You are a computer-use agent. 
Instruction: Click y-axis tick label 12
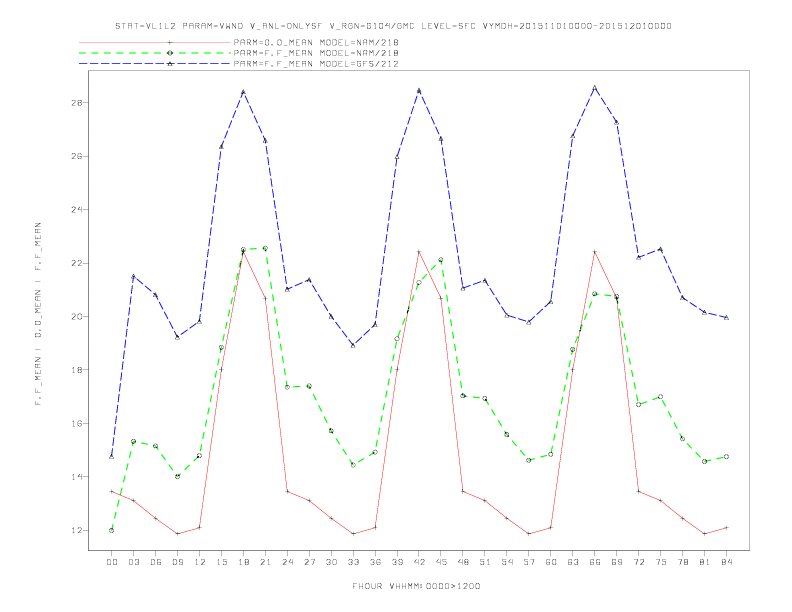[x=77, y=530]
